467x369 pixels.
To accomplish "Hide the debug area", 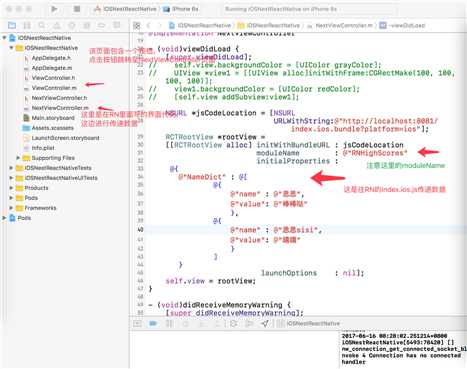I will click(137, 323).
